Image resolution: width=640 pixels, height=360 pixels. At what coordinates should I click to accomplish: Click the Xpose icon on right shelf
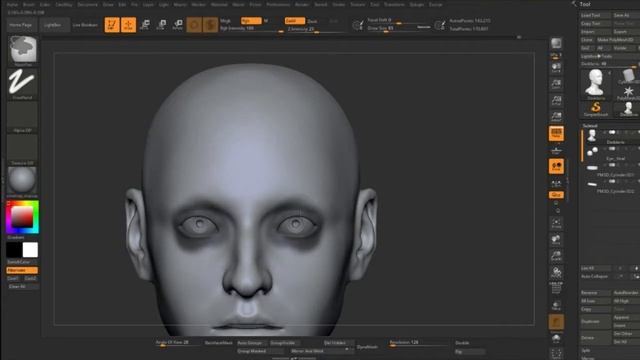tap(556, 354)
